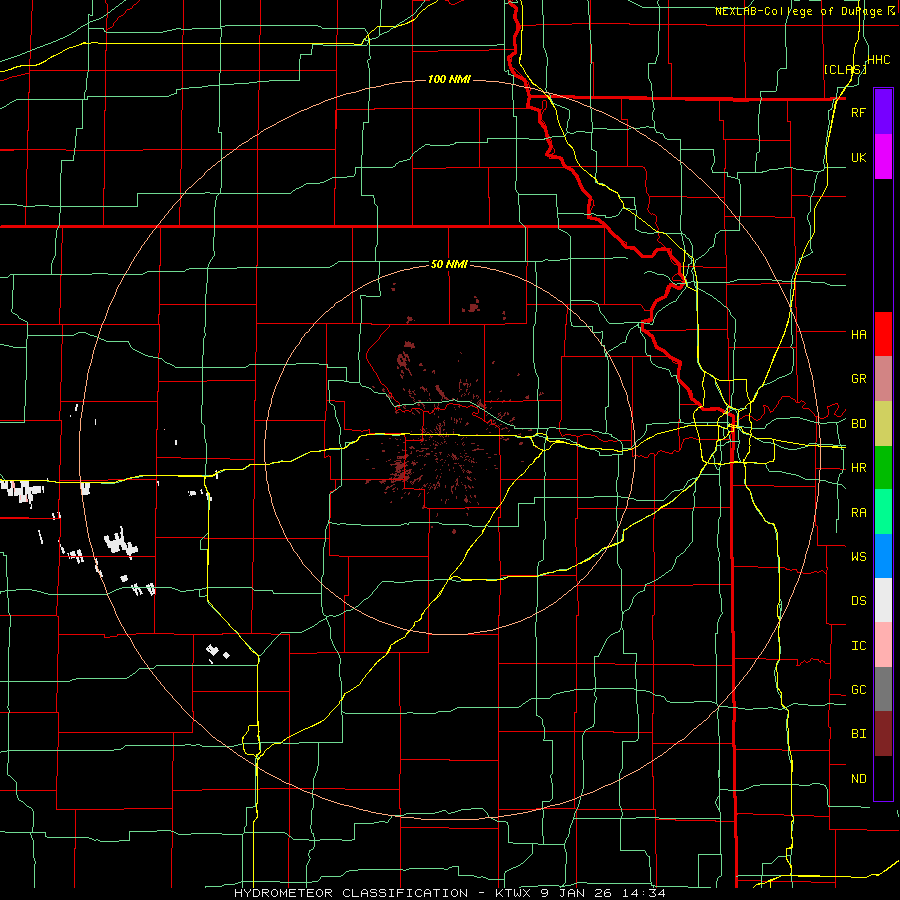Click the RA light green legend swatch
Viewport: 900px width, 900px height.
click(x=883, y=512)
